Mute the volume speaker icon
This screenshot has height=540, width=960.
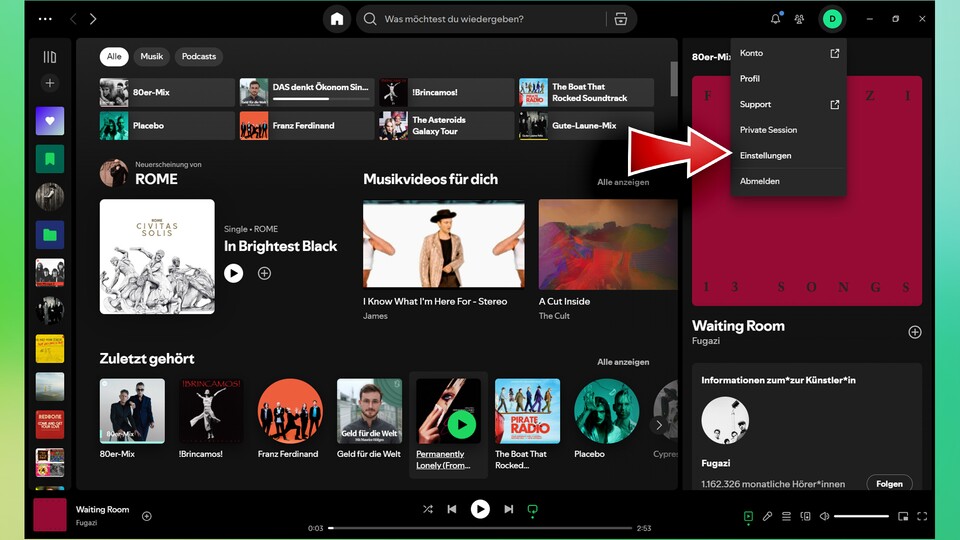pyautogui.click(x=824, y=516)
